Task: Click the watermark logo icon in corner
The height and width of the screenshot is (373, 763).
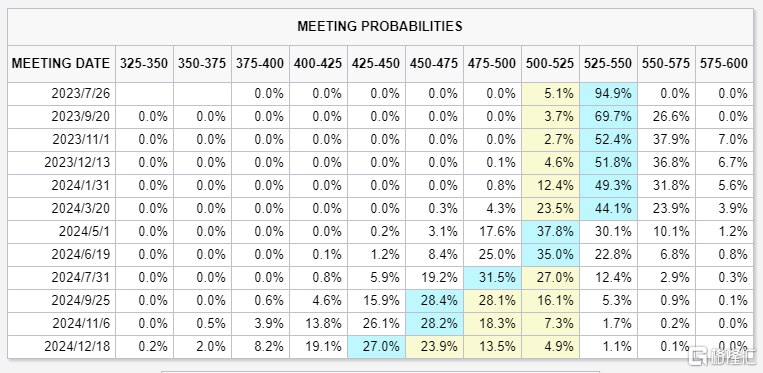Action: tap(698, 356)
